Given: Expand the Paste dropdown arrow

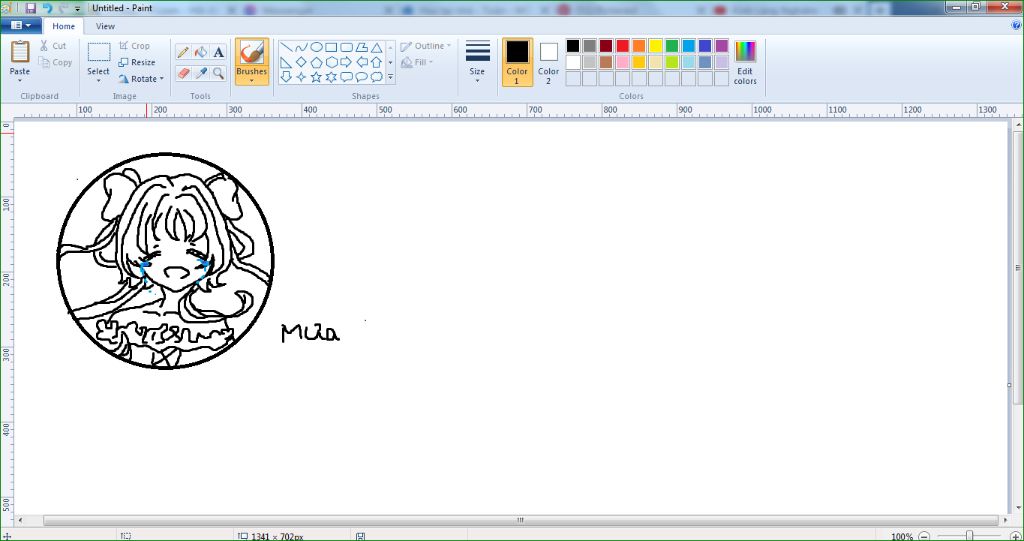Looking at the screenshot, I should click(x=20, y=81).
